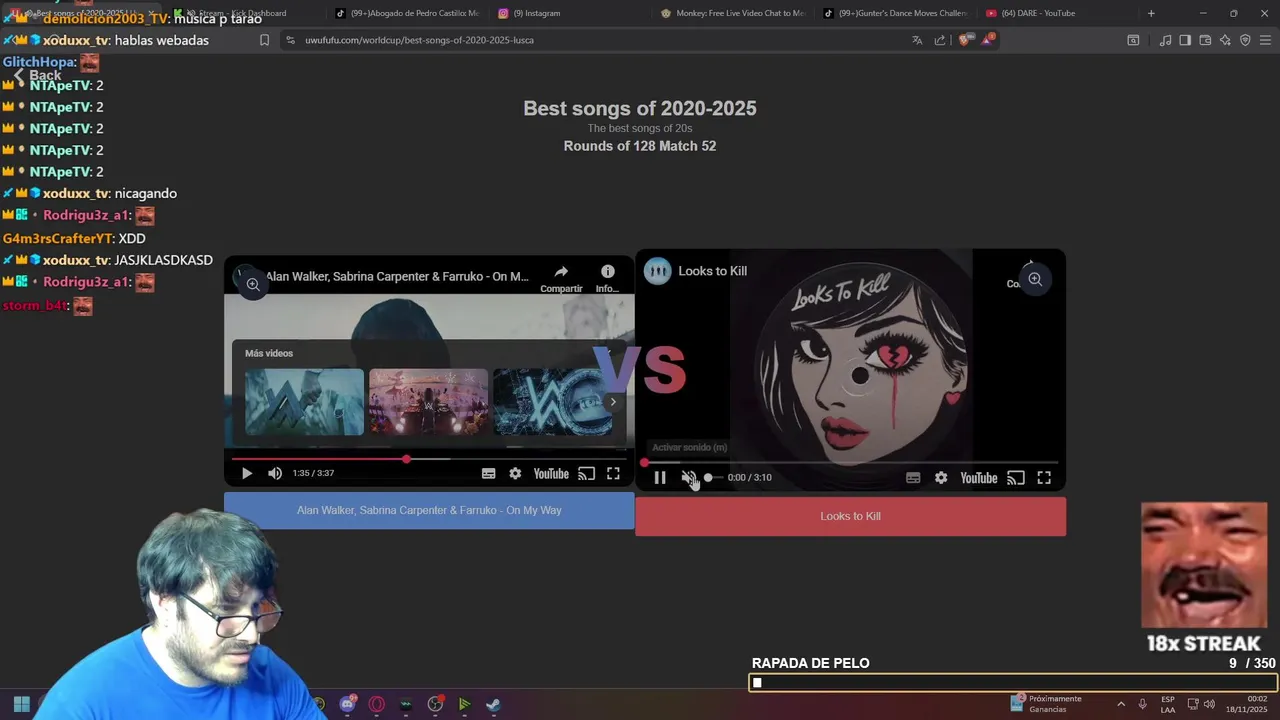Open settings gear on the right video
This screenshot has width=1280, height=720.
[941, 478]
